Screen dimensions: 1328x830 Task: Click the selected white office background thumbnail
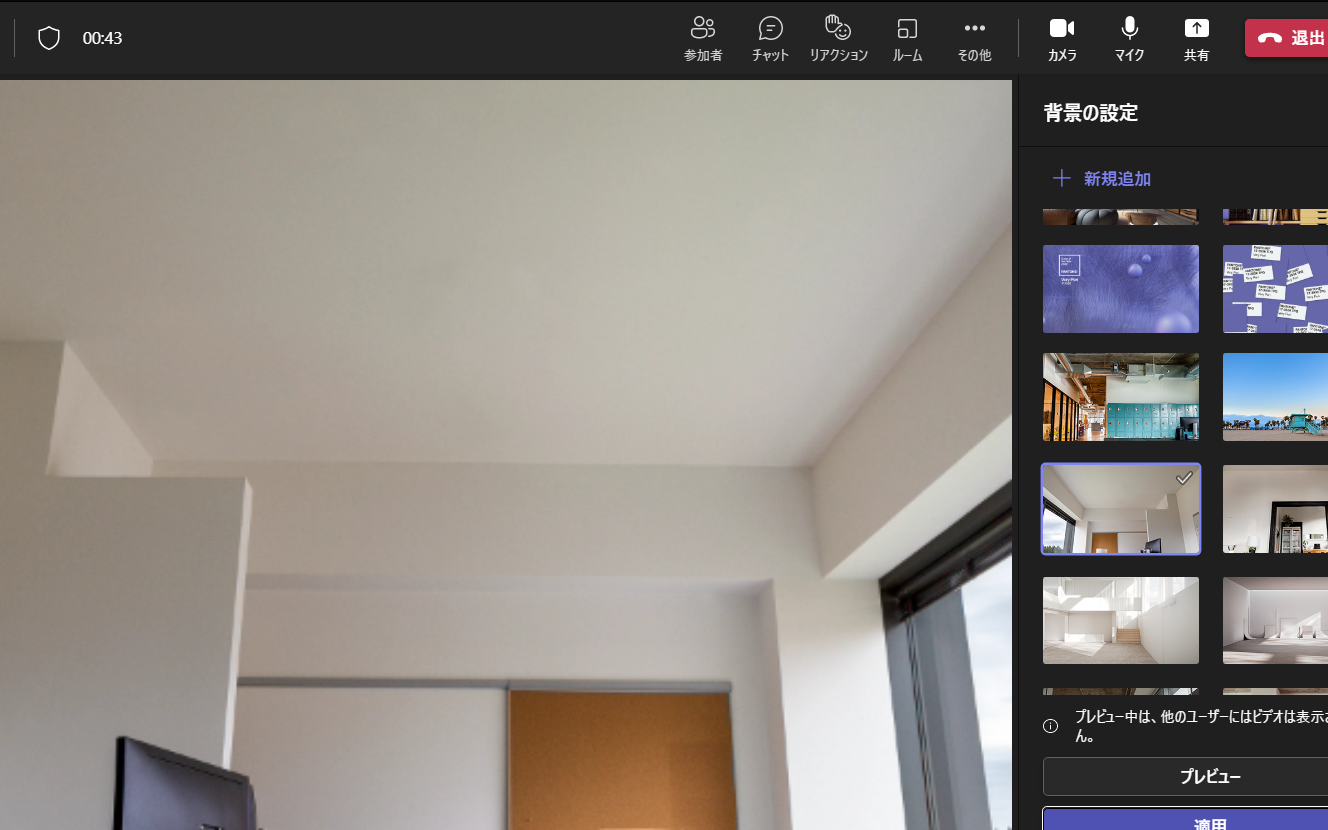(1120, 508)
